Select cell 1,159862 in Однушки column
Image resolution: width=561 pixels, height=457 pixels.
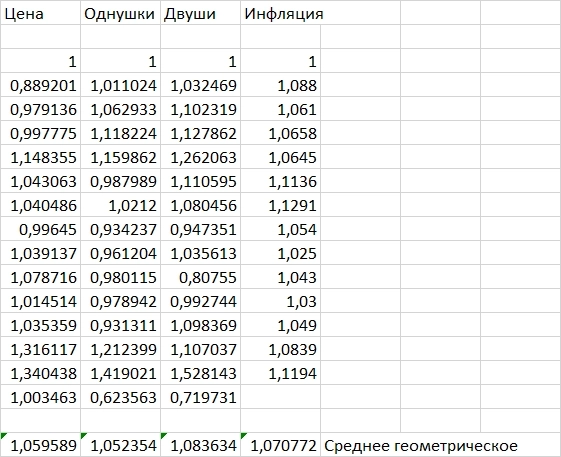tap(120, 157)
